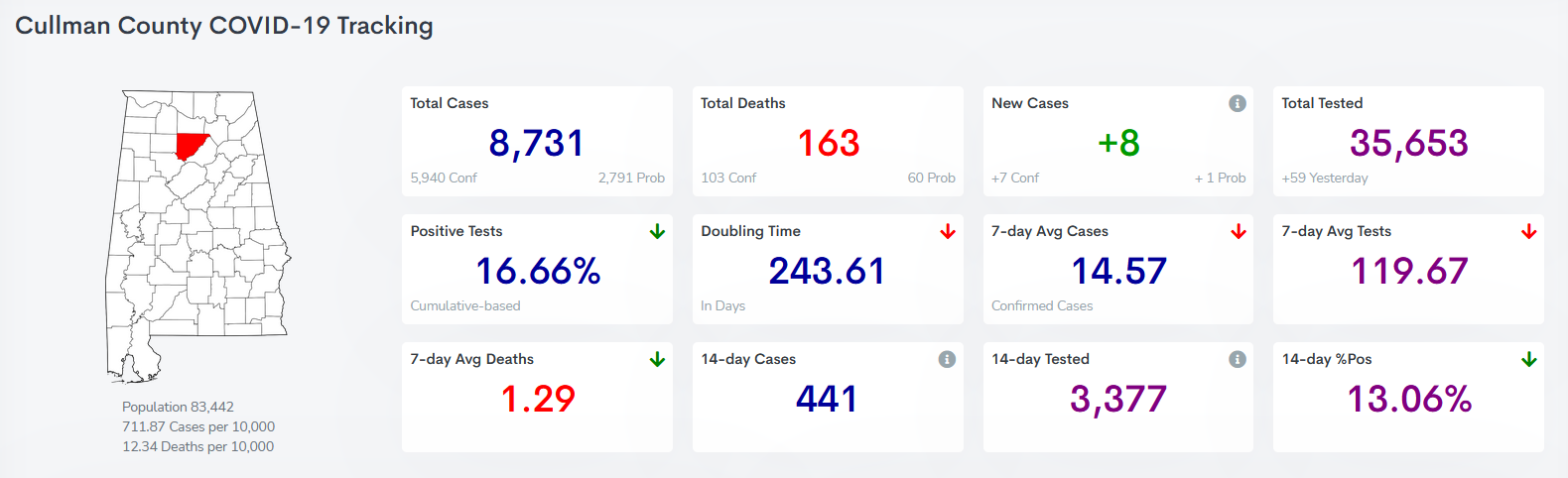Screen dimensions: 1568x478
Task: Click the 3,377 14-day Tested value
Action: 1117,399
